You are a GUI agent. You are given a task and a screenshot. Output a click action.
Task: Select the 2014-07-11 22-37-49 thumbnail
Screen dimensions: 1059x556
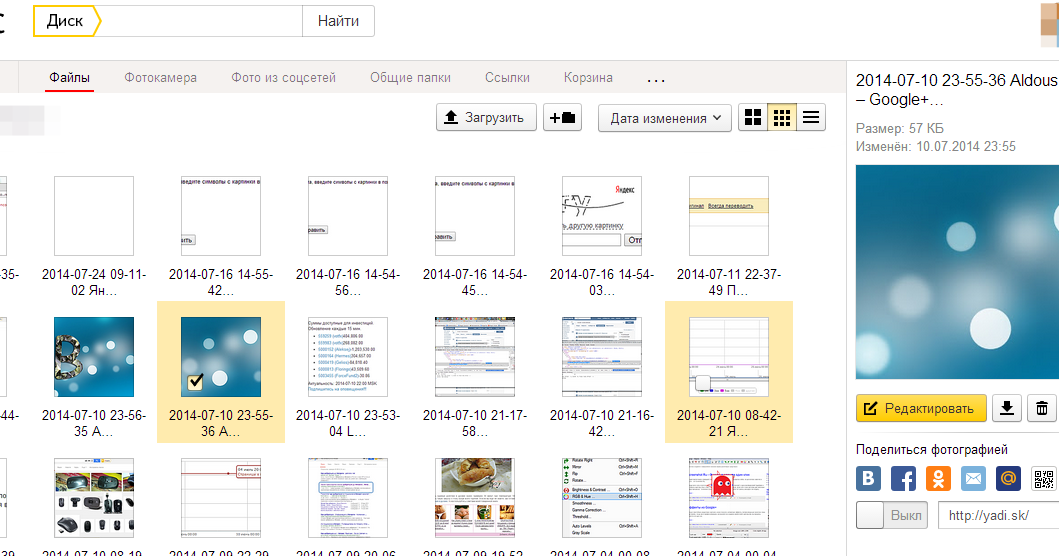[729, 216]
